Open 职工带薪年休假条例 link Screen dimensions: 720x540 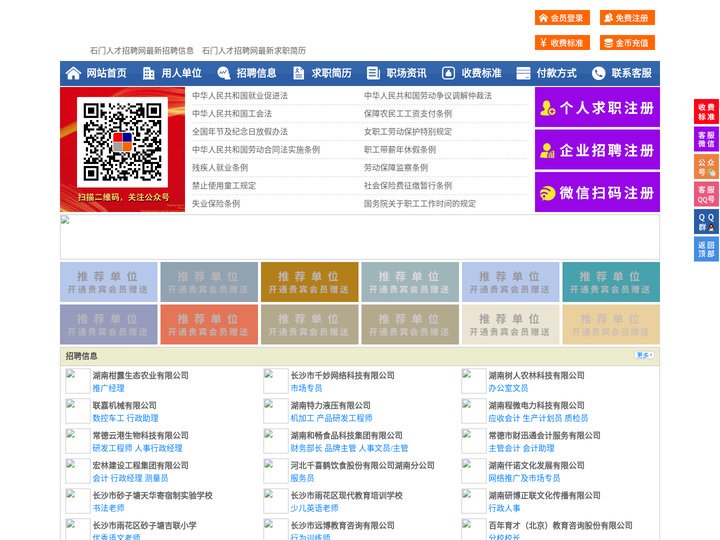(400, 150)
